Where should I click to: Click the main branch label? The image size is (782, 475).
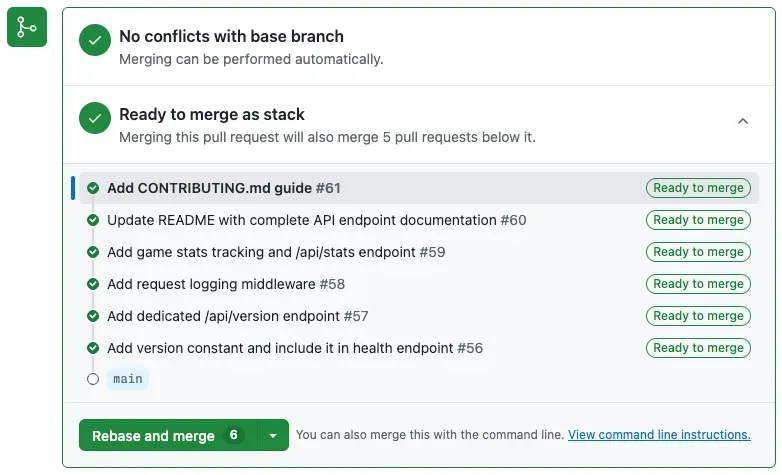(127, 379)
